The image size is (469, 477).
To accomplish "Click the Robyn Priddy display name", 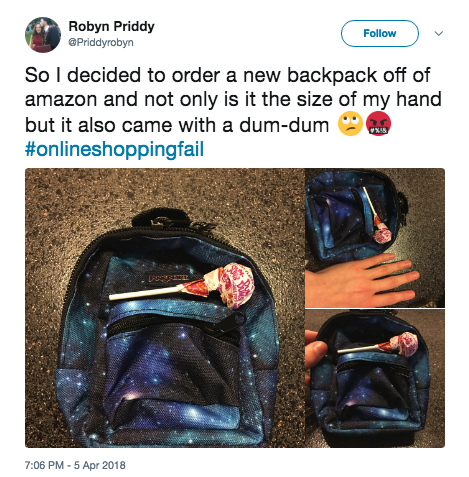I will 111,26.
